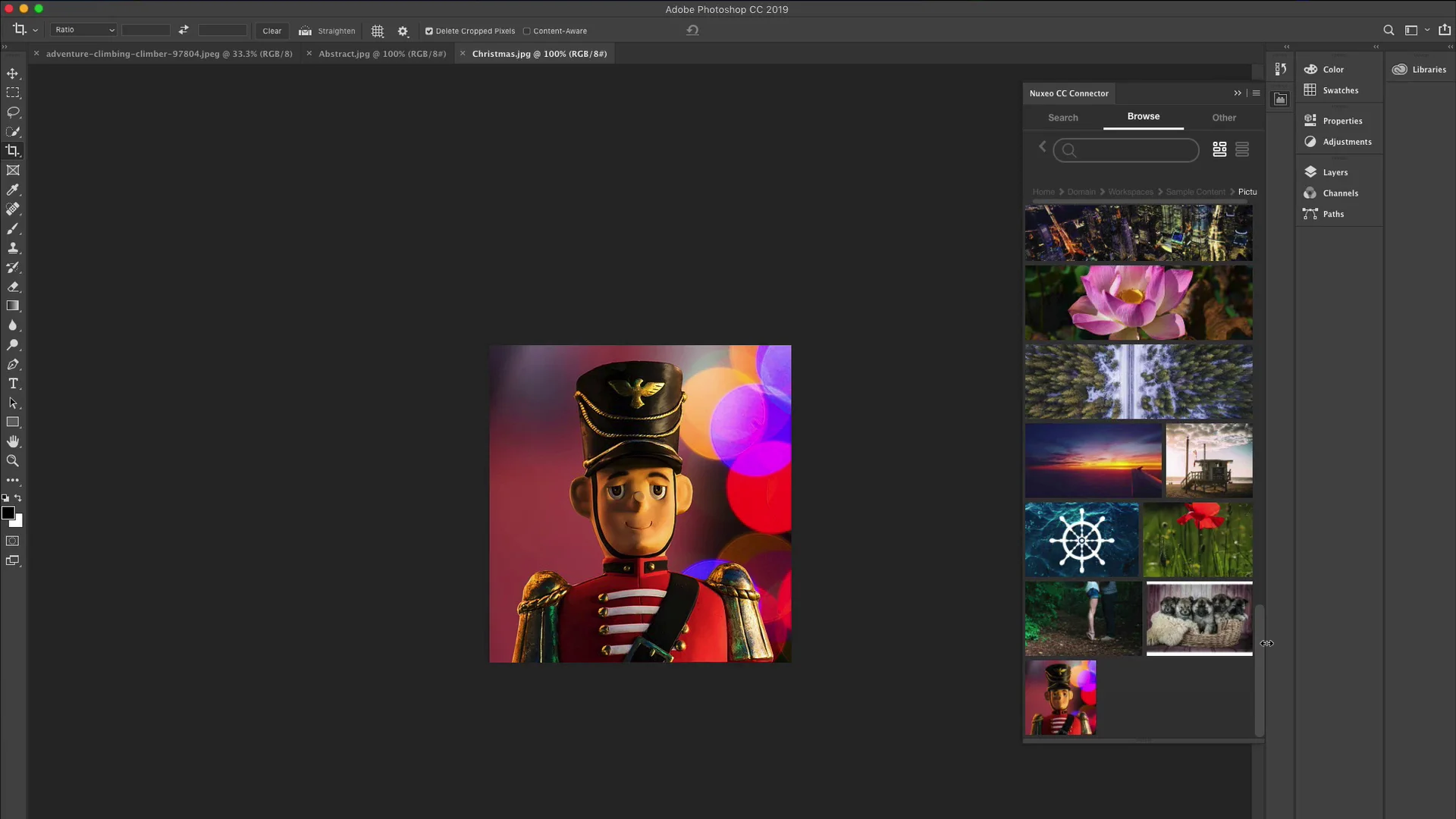Activate the Straighten option

(327, 31)
